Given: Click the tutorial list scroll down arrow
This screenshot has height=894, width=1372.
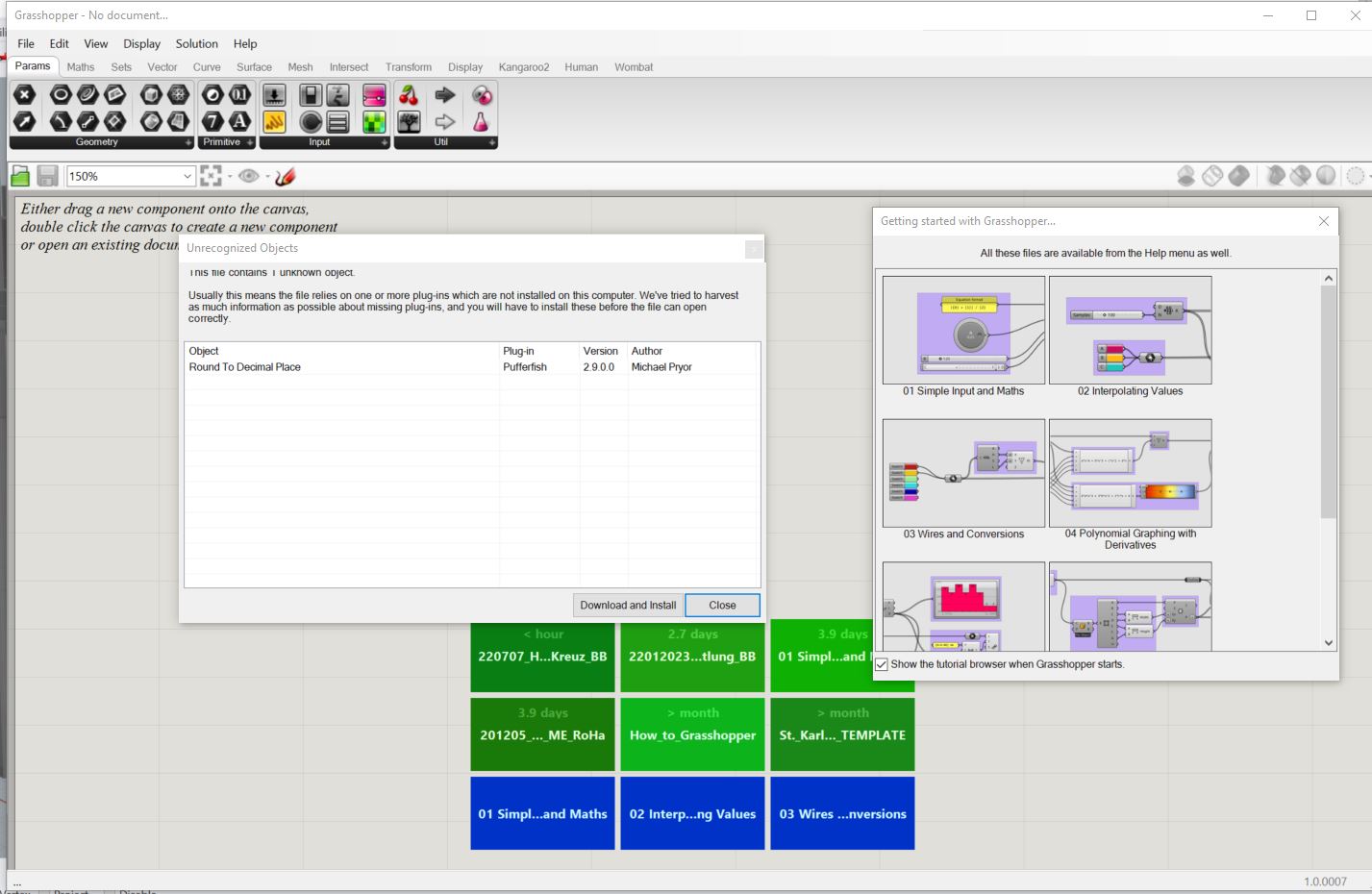Looking at the screenshot, I should pos(1329,642).
